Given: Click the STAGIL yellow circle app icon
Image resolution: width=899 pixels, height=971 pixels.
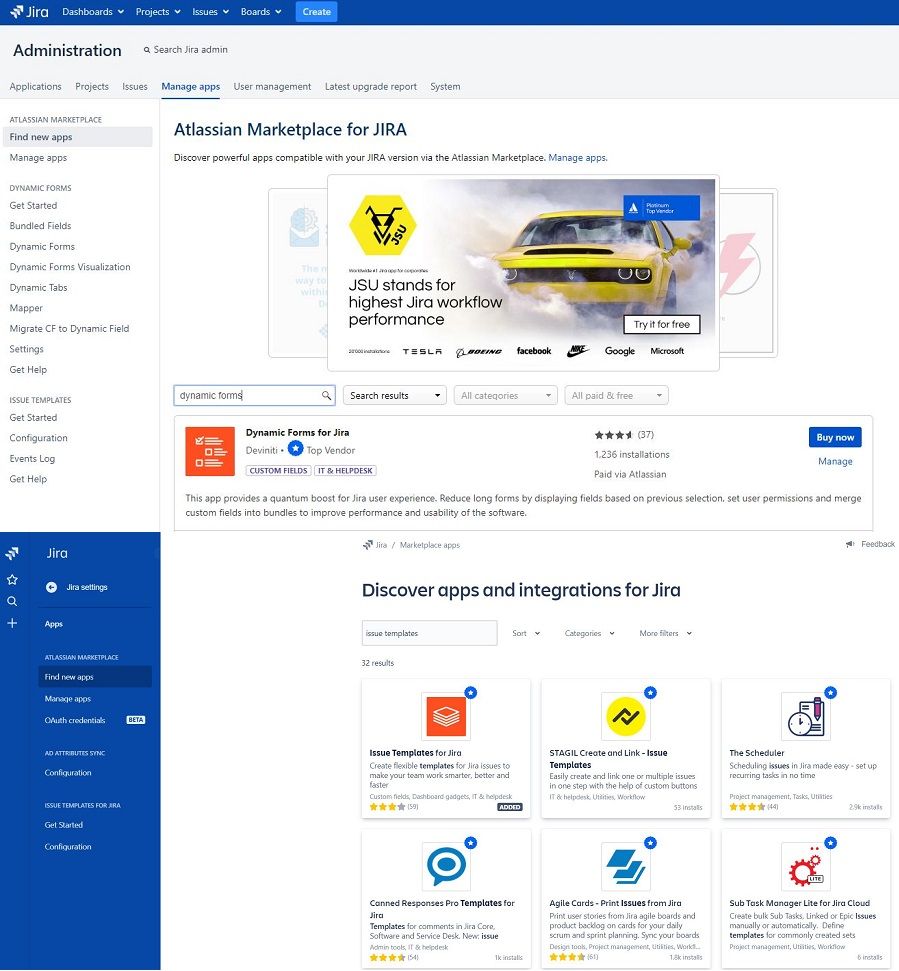Looking at the screenshot, I should pyautogui.click(x=625, y=716).
